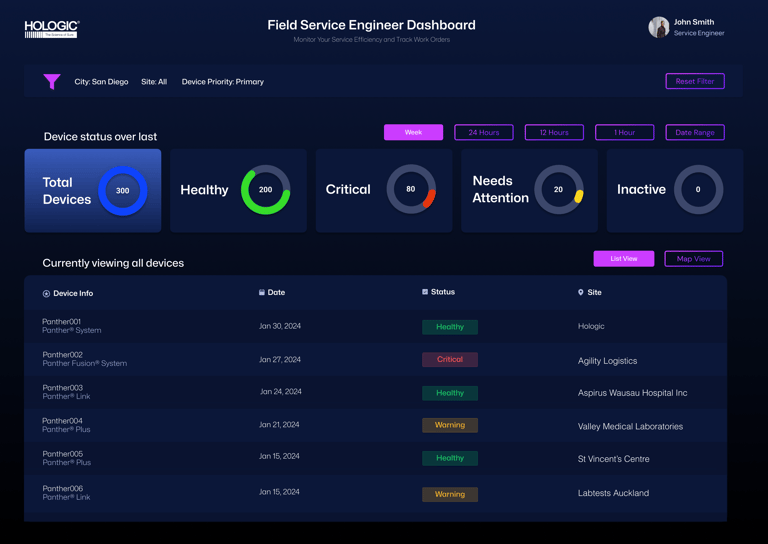768x544 pixels.
Task: Open the magenta filter funnel icon
Action: 51,81
